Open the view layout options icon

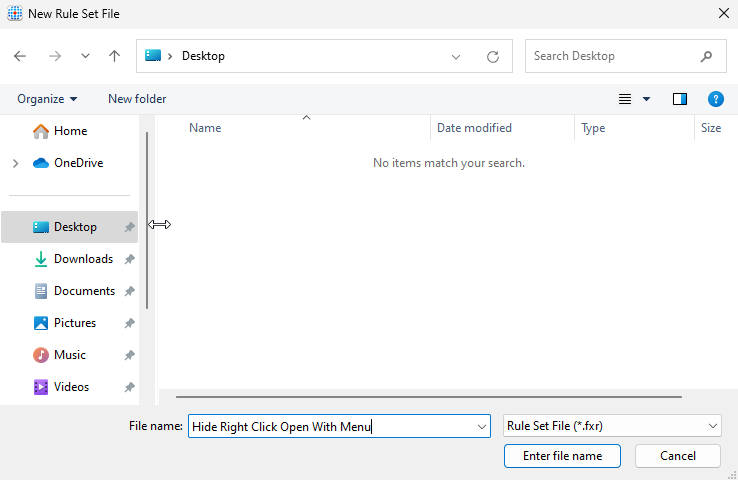(x=626, y=99)
